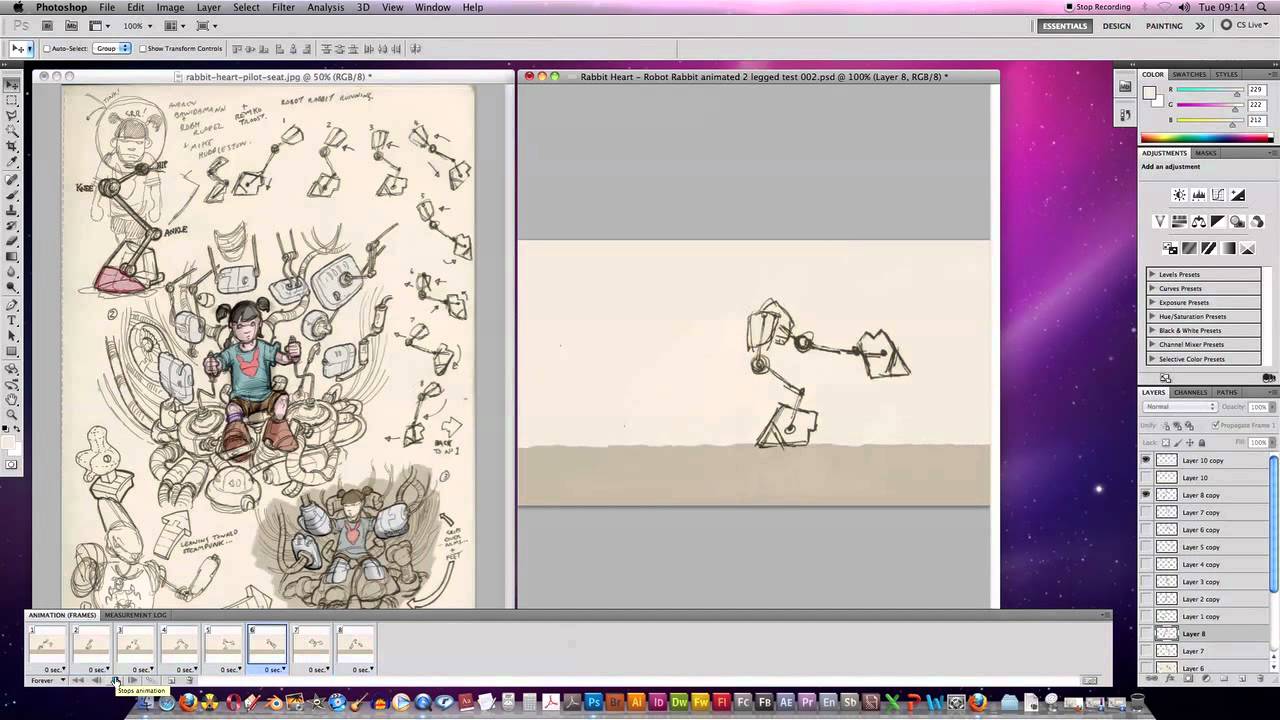Enable Show Transform Controls checkbox

click(143, 48)
